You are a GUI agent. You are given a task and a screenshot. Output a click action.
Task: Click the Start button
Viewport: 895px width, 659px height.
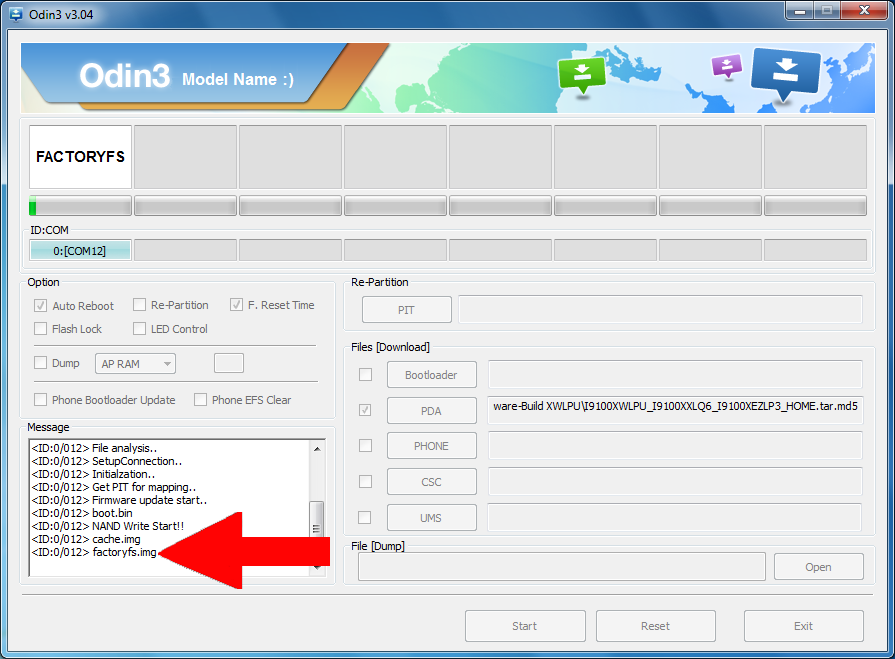pyautogui.click(x=525, y=626)
